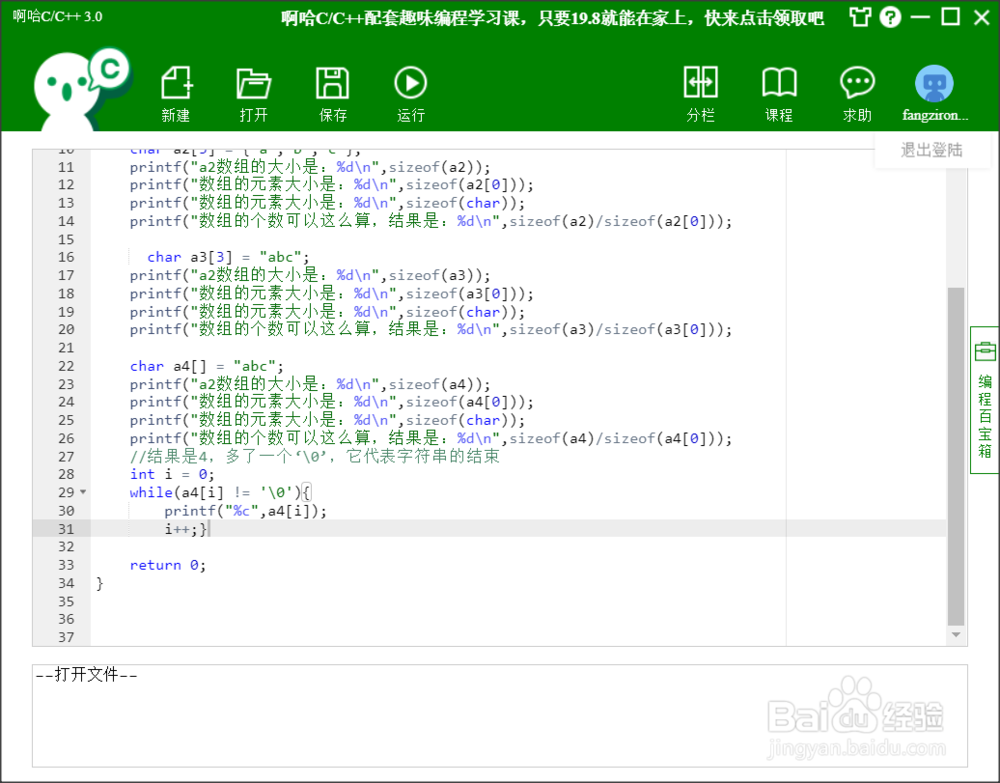Click the sizeof(a4)/sizeof(a4[0]) line 26
The image size is (1000, 783).
pos(430,438)
